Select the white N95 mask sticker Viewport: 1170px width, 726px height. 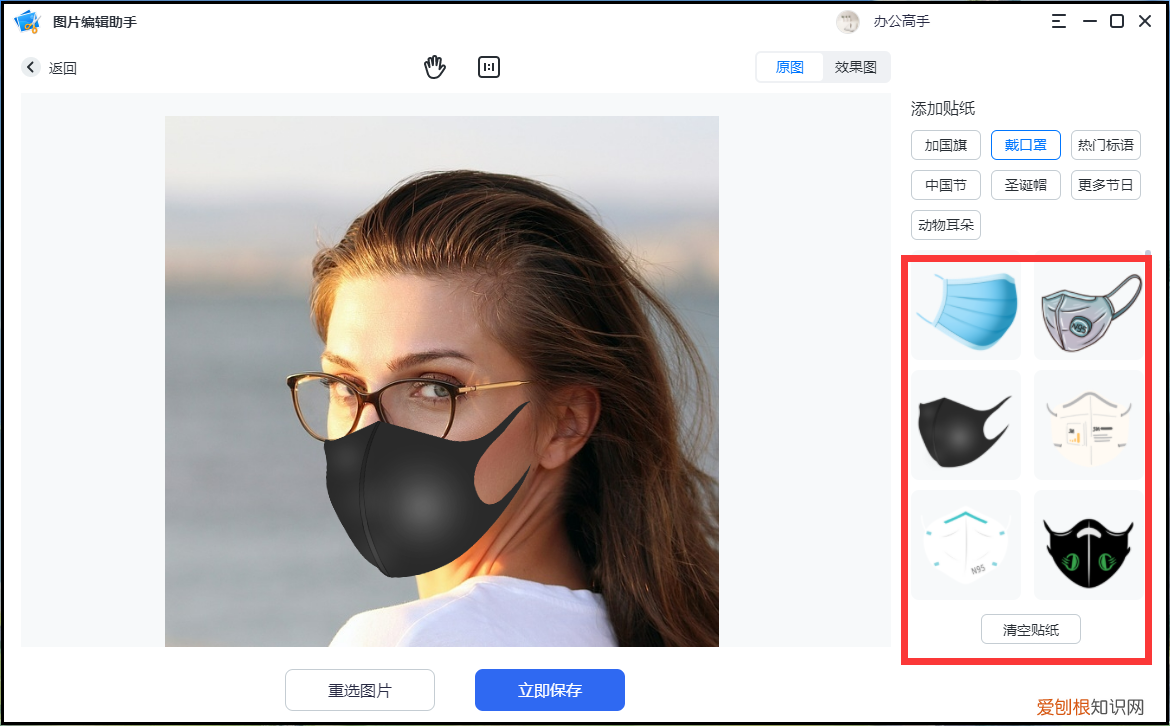click(x=965, y=544)
